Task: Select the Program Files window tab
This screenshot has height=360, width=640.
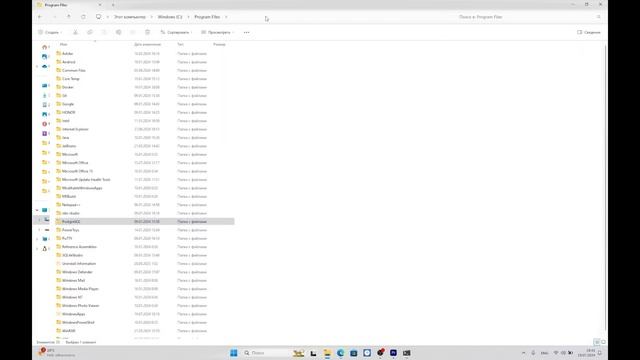Action: [x=69, y=5]
